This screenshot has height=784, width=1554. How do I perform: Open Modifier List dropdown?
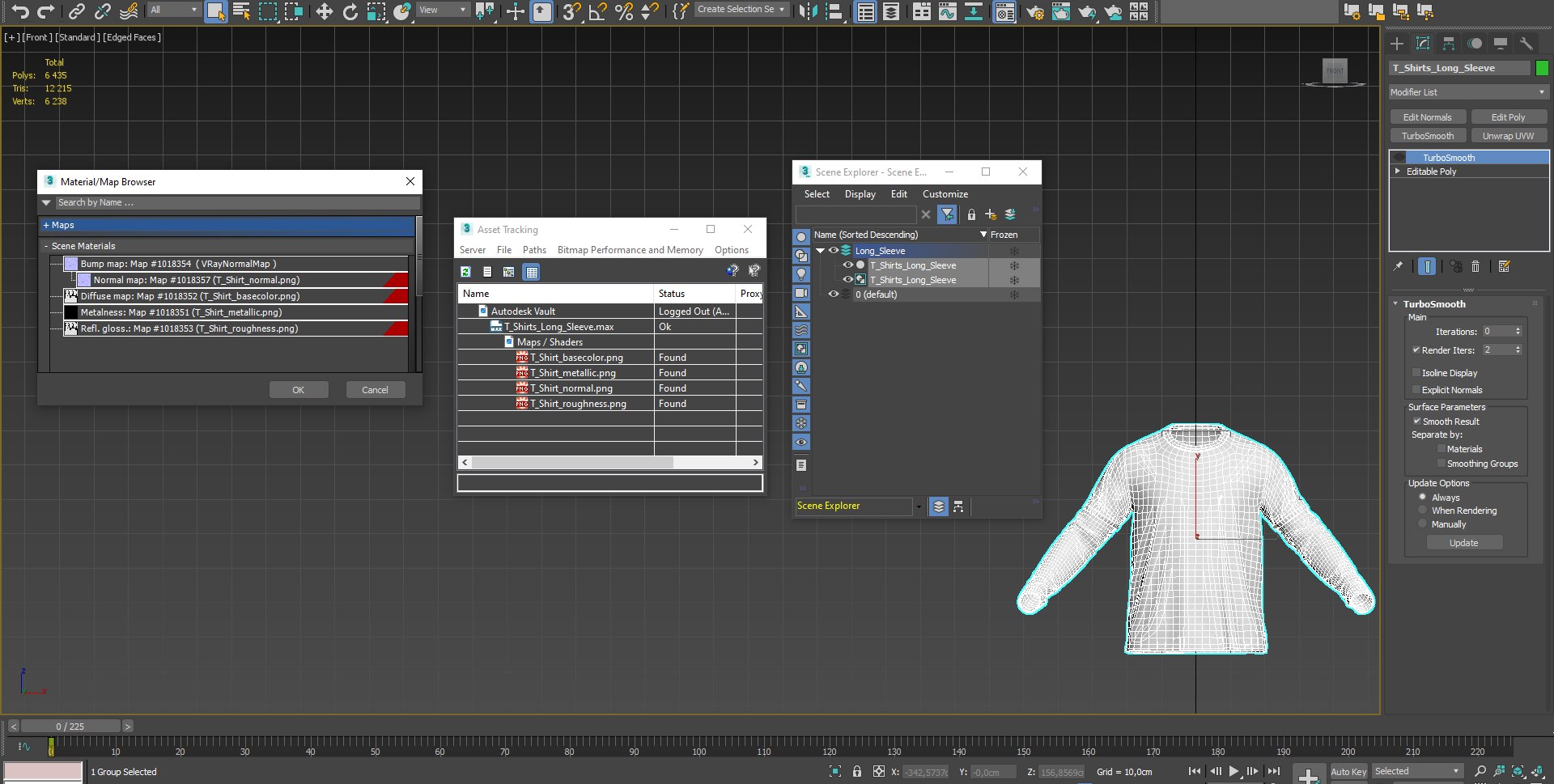1468,92
